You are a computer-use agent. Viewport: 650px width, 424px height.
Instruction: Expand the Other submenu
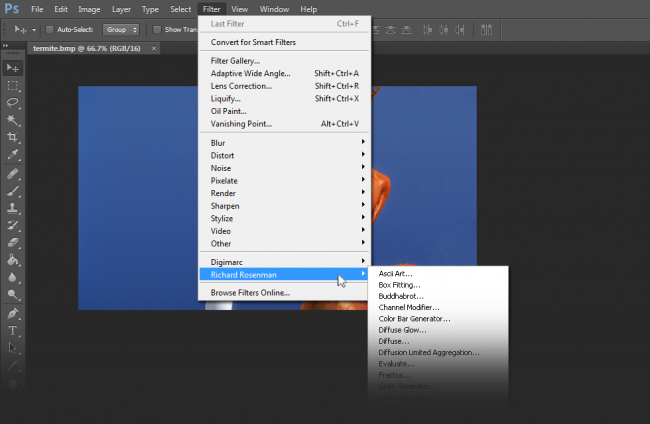[285, 244]
